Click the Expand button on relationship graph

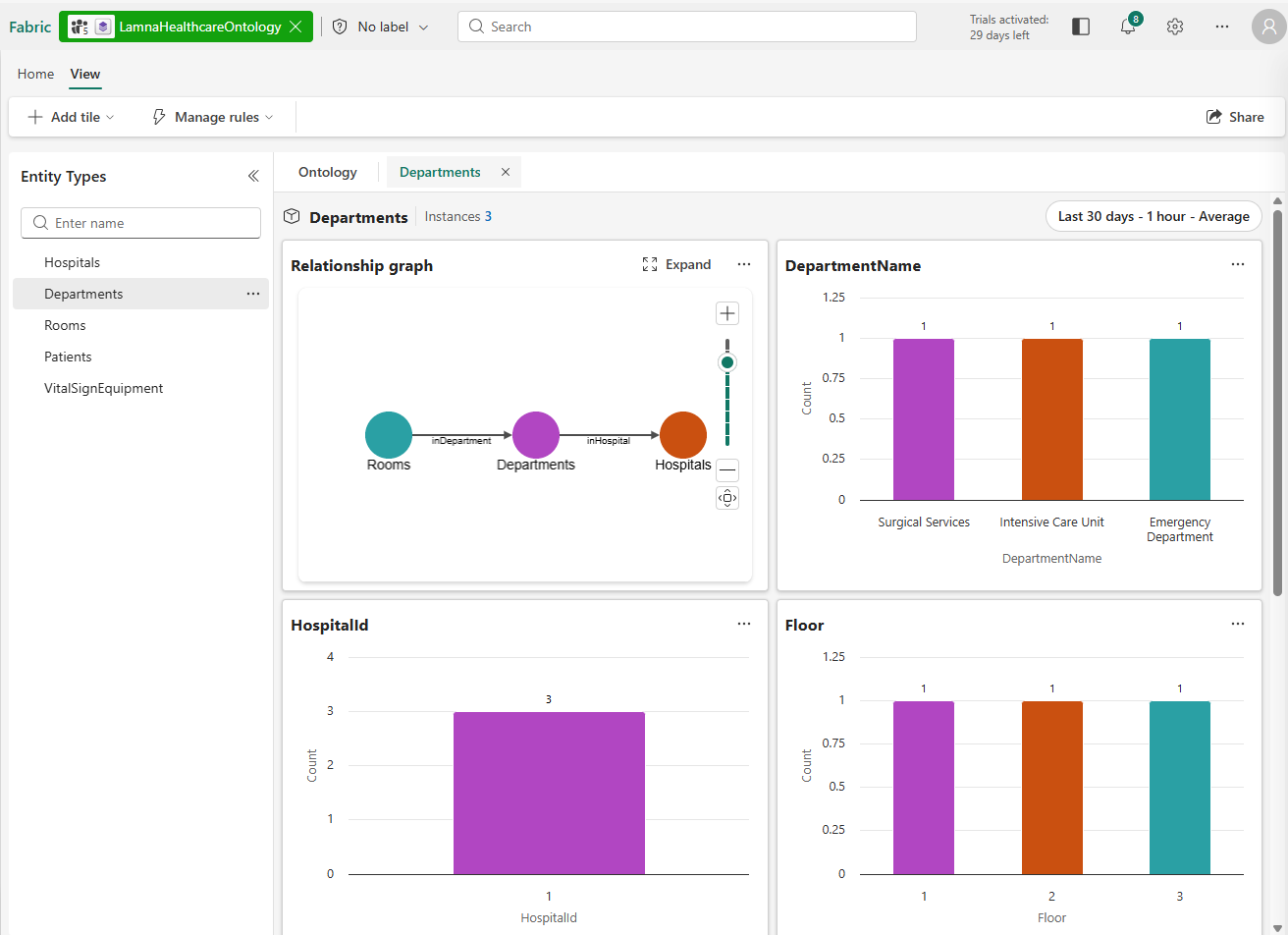(676, 264)
